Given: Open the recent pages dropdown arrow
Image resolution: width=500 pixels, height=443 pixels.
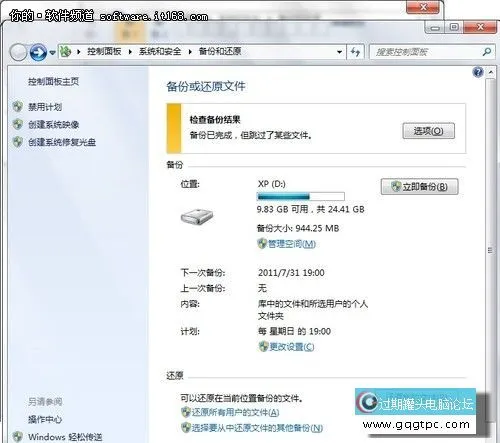Looking at the screenshot, I should coord(52,52).
